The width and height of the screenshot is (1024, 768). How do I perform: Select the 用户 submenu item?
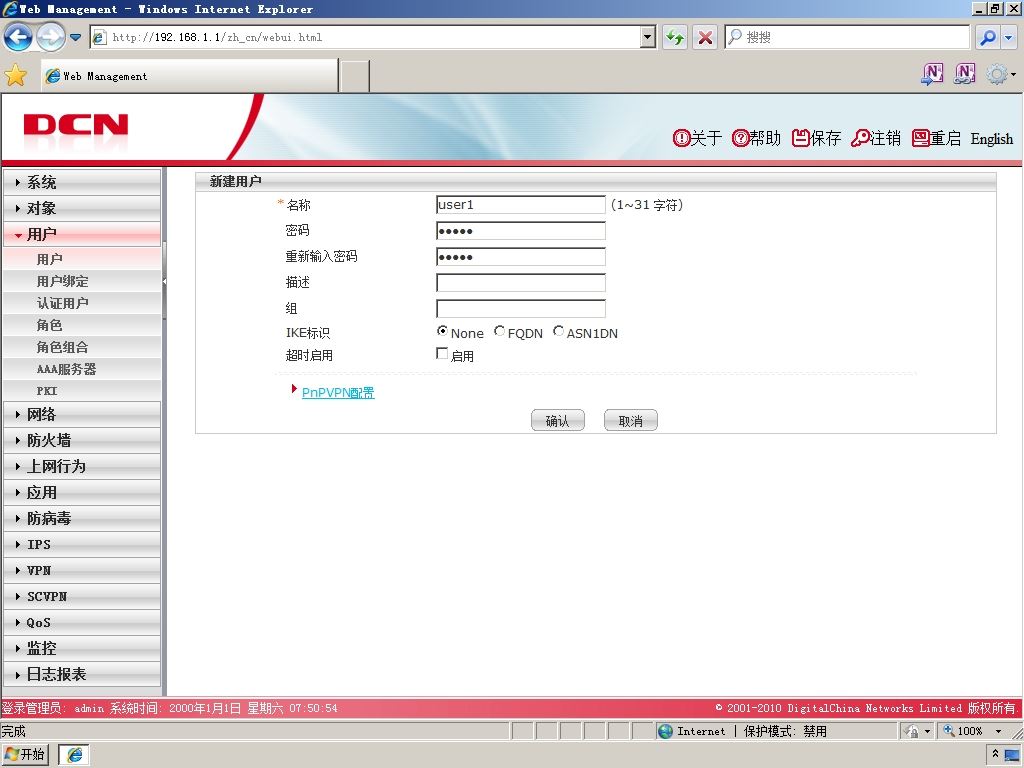(x=82, y=259)
